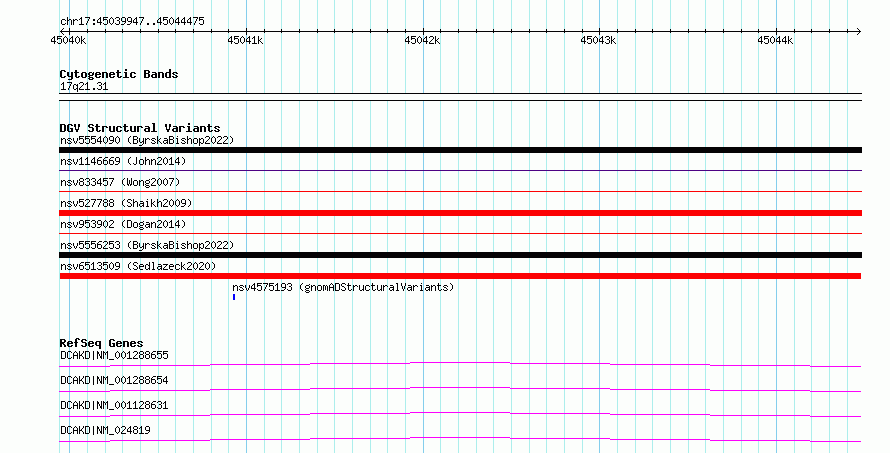Click the magenta intron line of NM_024819

pyautogui.click(x=460, y=439)
